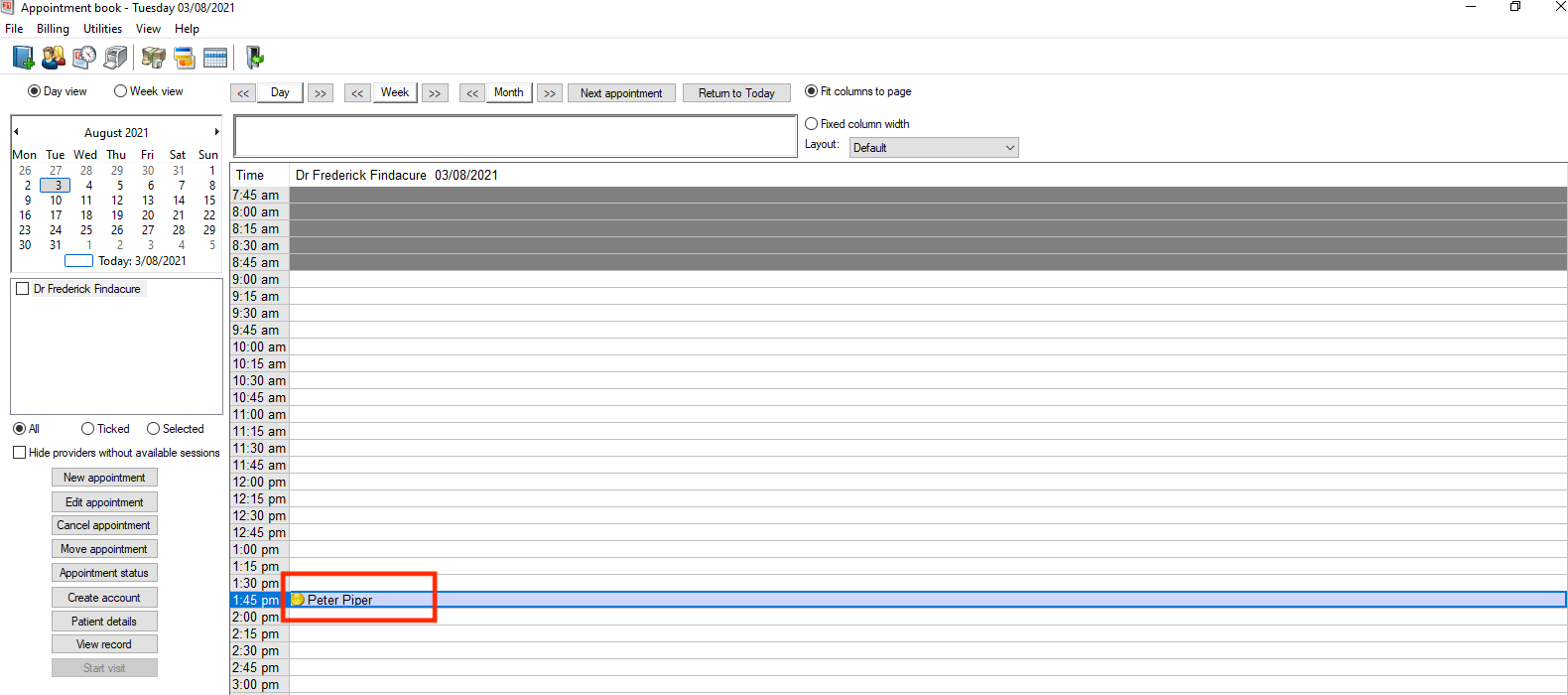1568x695 pixels.
Task: Open the View menu
Action: (148, 29)
